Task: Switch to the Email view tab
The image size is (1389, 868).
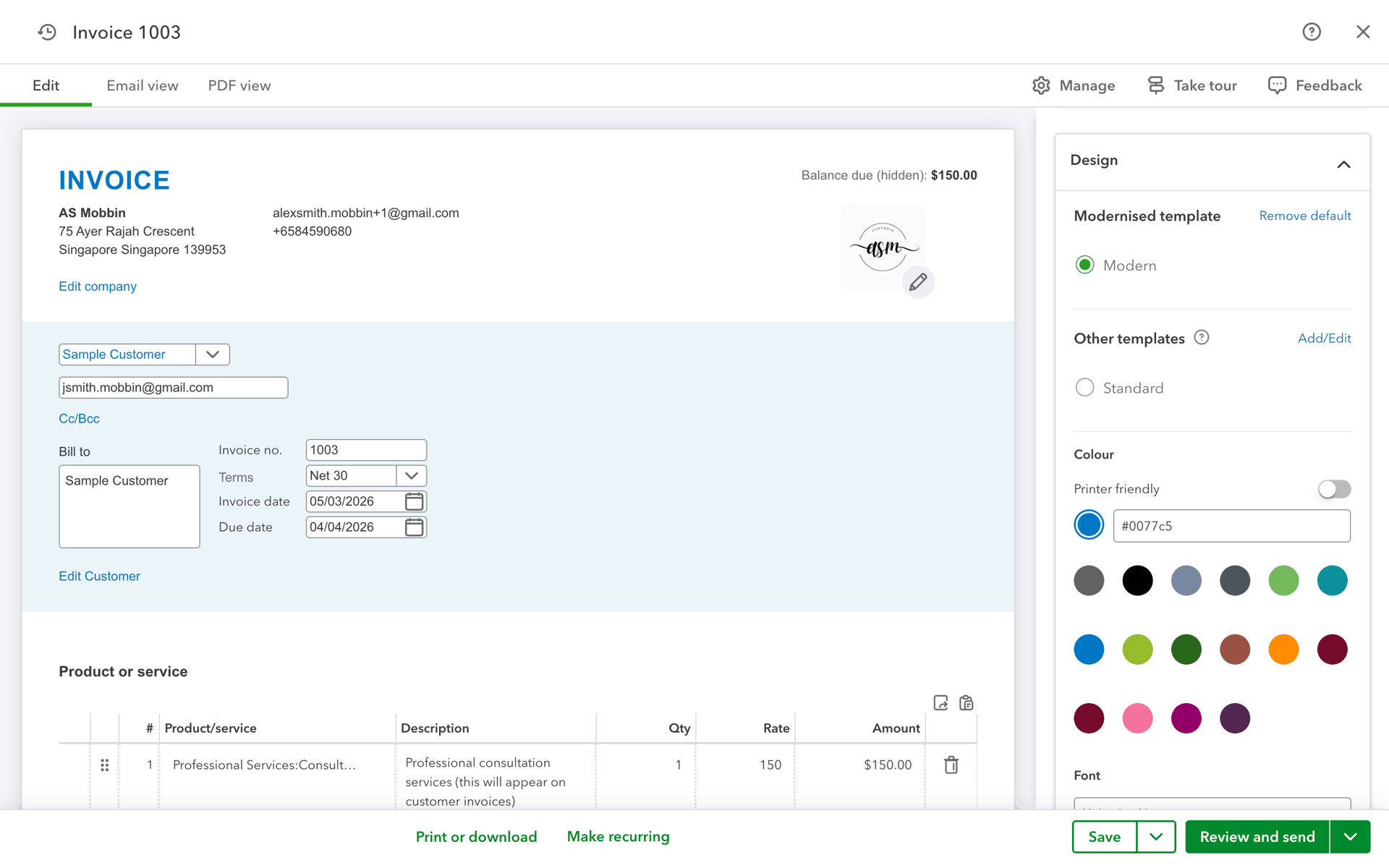Action: pos(143,85)
